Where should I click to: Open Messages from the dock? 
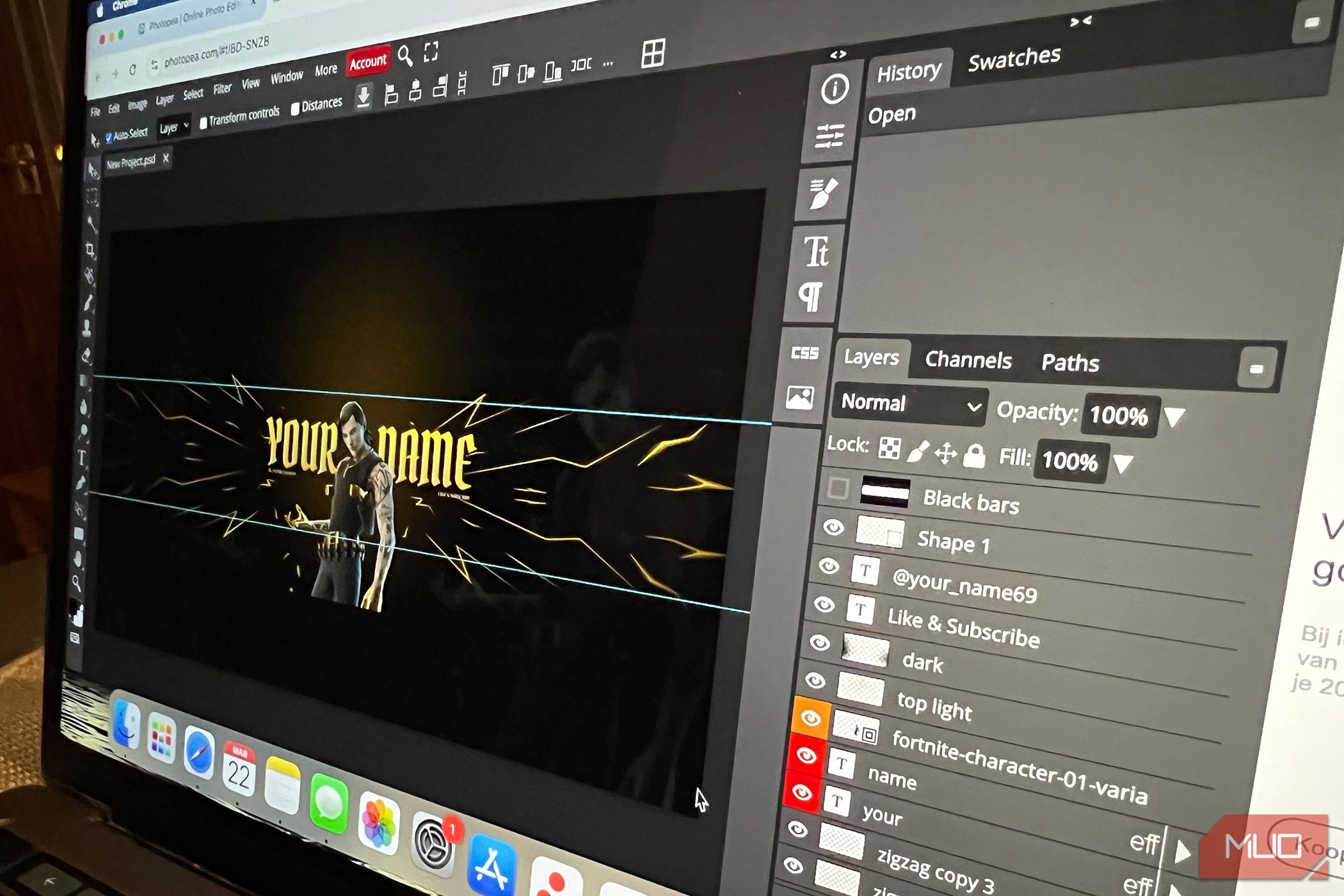(x=328, y=803)
